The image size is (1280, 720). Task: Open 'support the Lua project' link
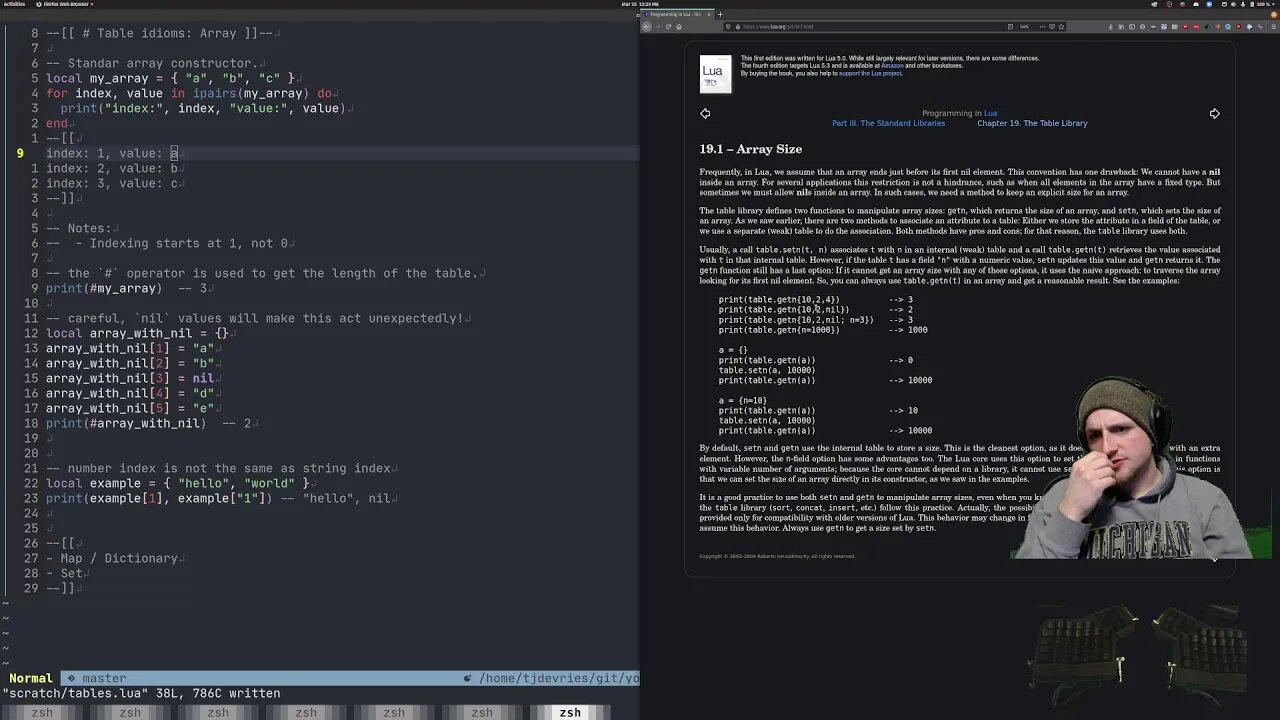tap(870, 73)
